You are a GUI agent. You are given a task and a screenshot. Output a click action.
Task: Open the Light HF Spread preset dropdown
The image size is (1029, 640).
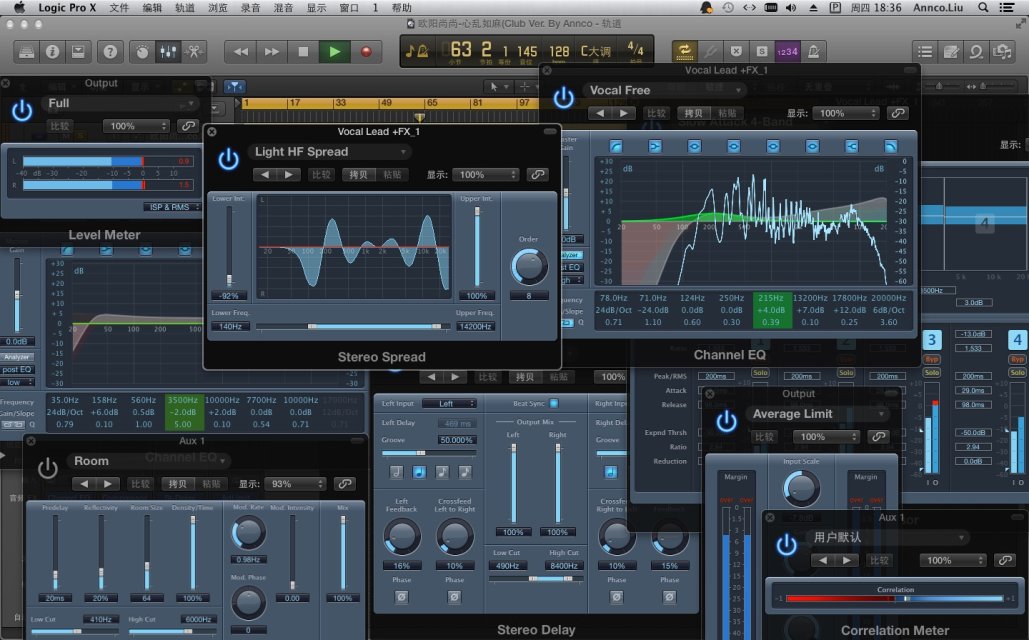[330, 152]
